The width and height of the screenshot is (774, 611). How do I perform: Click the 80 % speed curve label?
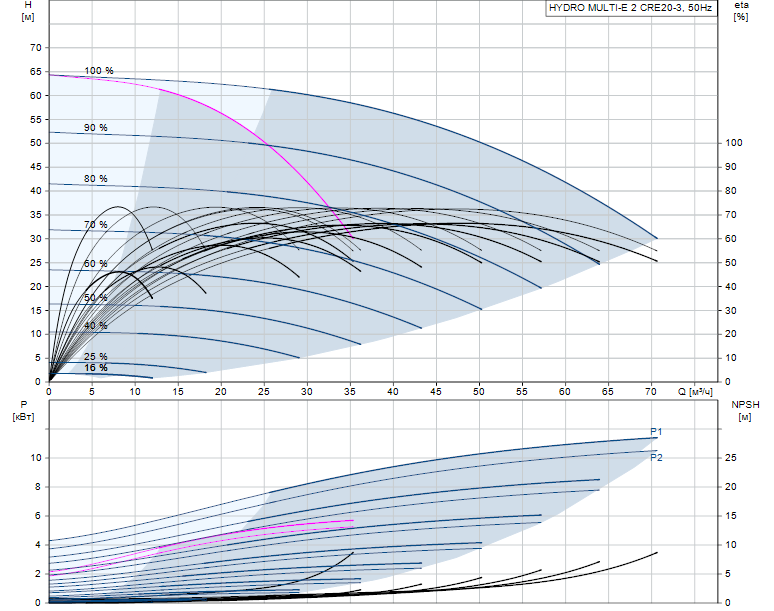pyautogui.click(x=95, y=179)
